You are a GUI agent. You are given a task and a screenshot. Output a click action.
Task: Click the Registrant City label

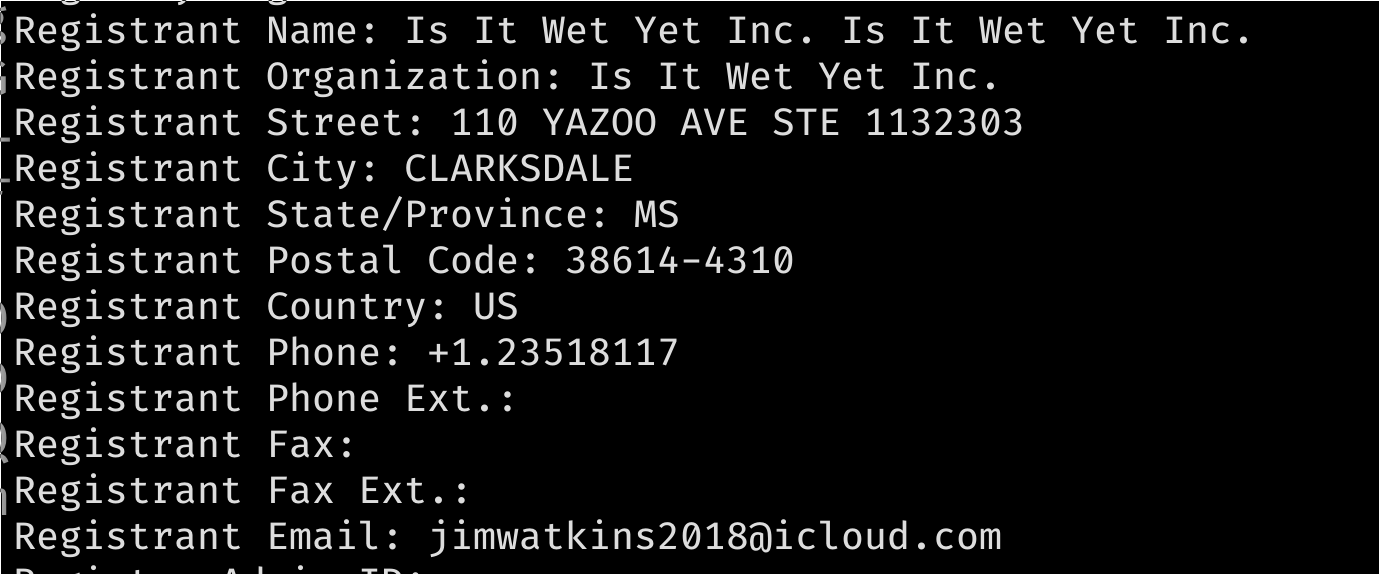pos(197,169)
